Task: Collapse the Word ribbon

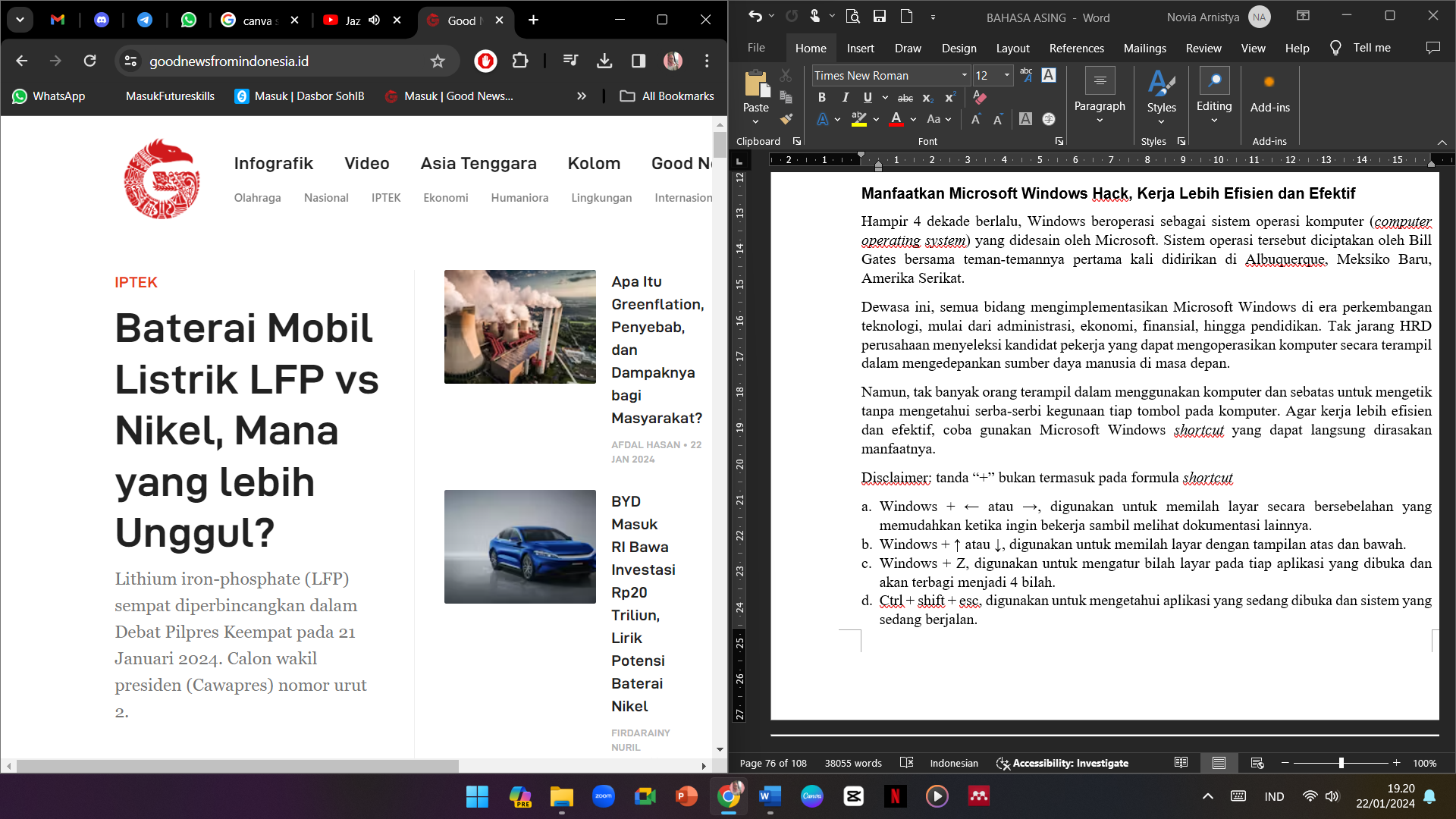Action: [x=1442, y=142]
